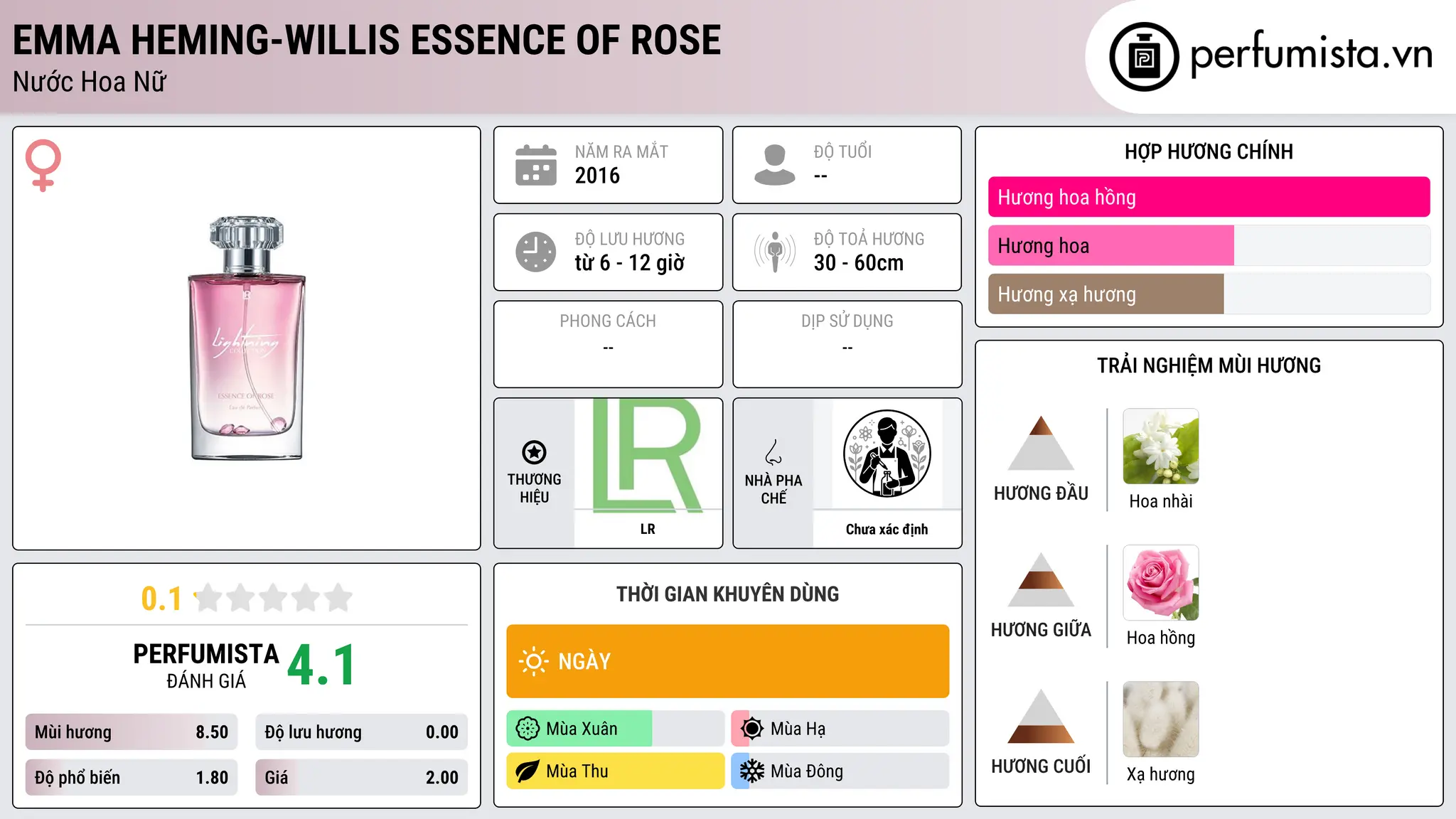Click the snowflake icon for Mùa Đông
The height and width of the screenshot is (819, 1456).
pos(752,771)
